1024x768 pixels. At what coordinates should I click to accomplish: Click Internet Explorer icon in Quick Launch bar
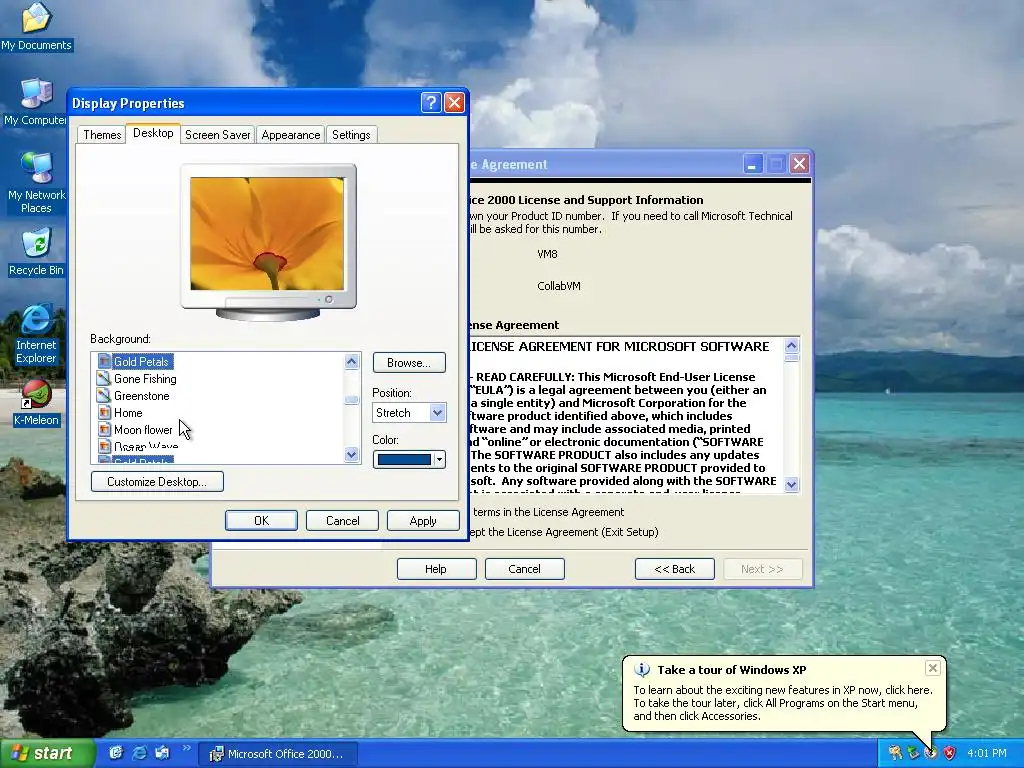click(139, 753)
